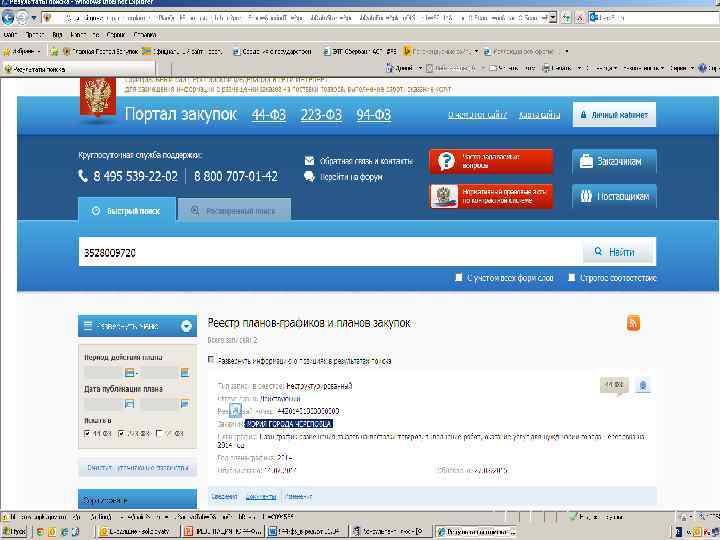Click the browser Forward arrow button
Viewport: 720px width, 540px height.
(22, 18)
